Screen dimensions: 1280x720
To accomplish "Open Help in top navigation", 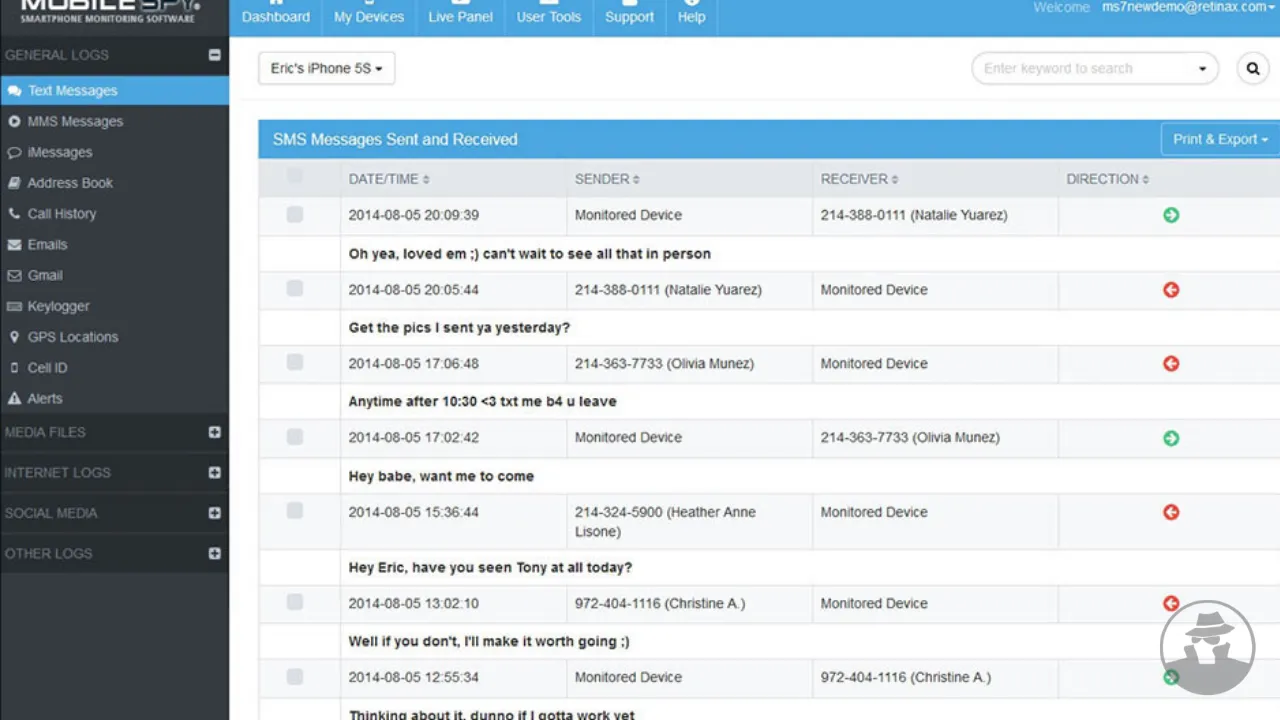I will coord(691,17).
